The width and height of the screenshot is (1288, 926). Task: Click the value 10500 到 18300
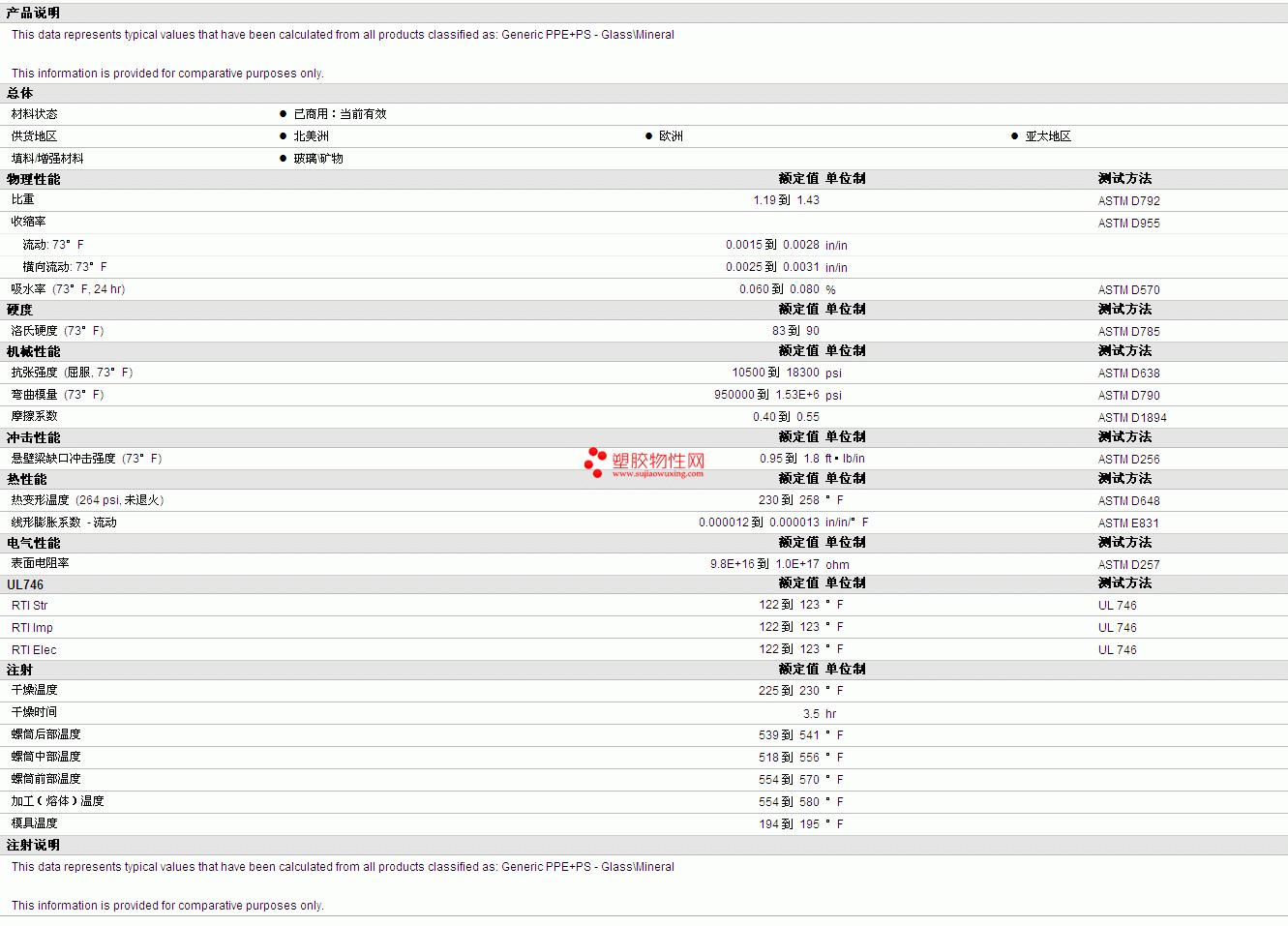775,373
